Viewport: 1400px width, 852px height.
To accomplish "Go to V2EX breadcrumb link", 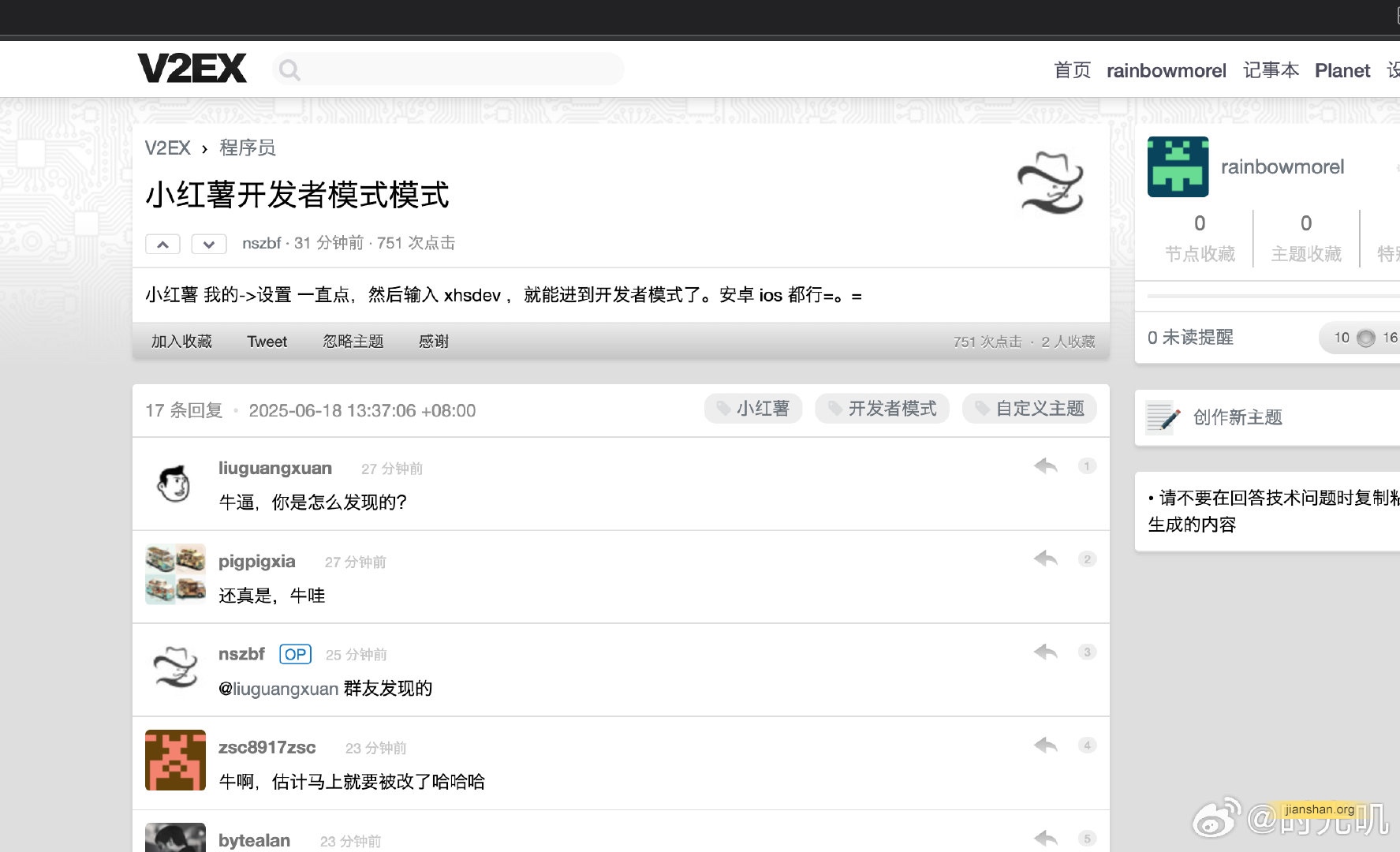I will (x=168, y=148).
